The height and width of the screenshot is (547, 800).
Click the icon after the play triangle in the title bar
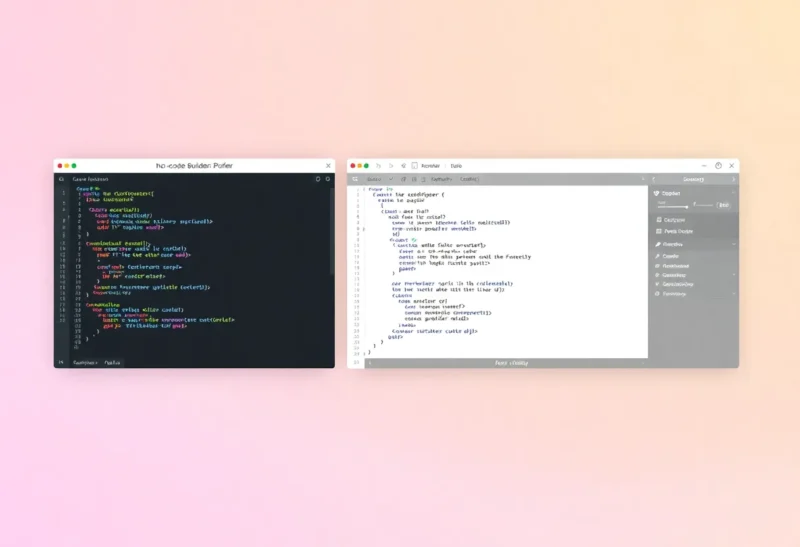click(x=403, y=166)
